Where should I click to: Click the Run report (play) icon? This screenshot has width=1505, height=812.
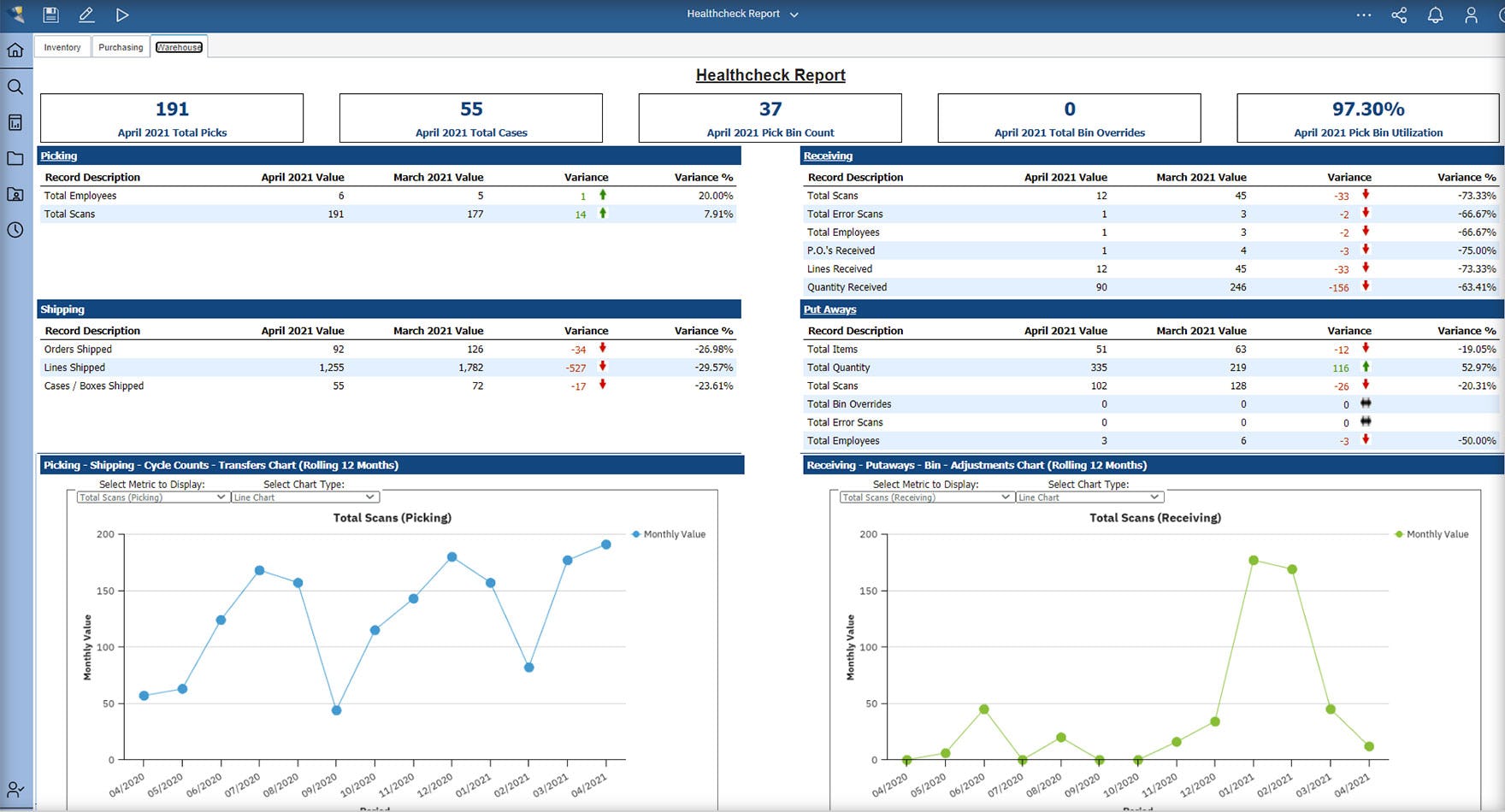(x=121, y=15)
